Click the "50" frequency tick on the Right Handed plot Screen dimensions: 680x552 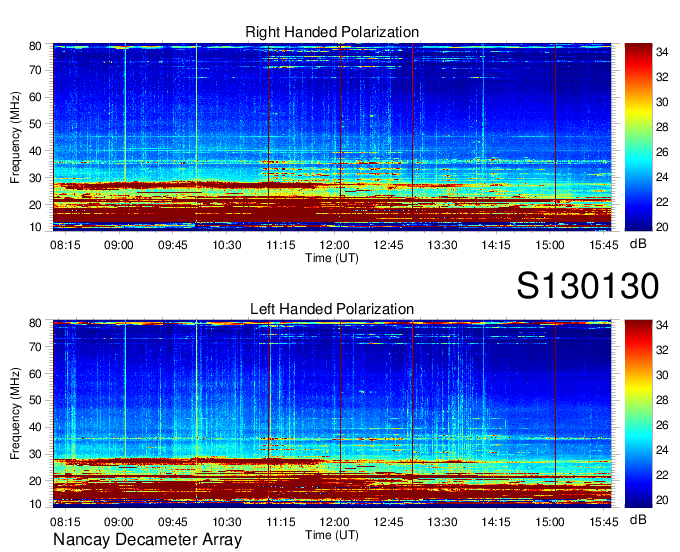(x=35, y=124)
